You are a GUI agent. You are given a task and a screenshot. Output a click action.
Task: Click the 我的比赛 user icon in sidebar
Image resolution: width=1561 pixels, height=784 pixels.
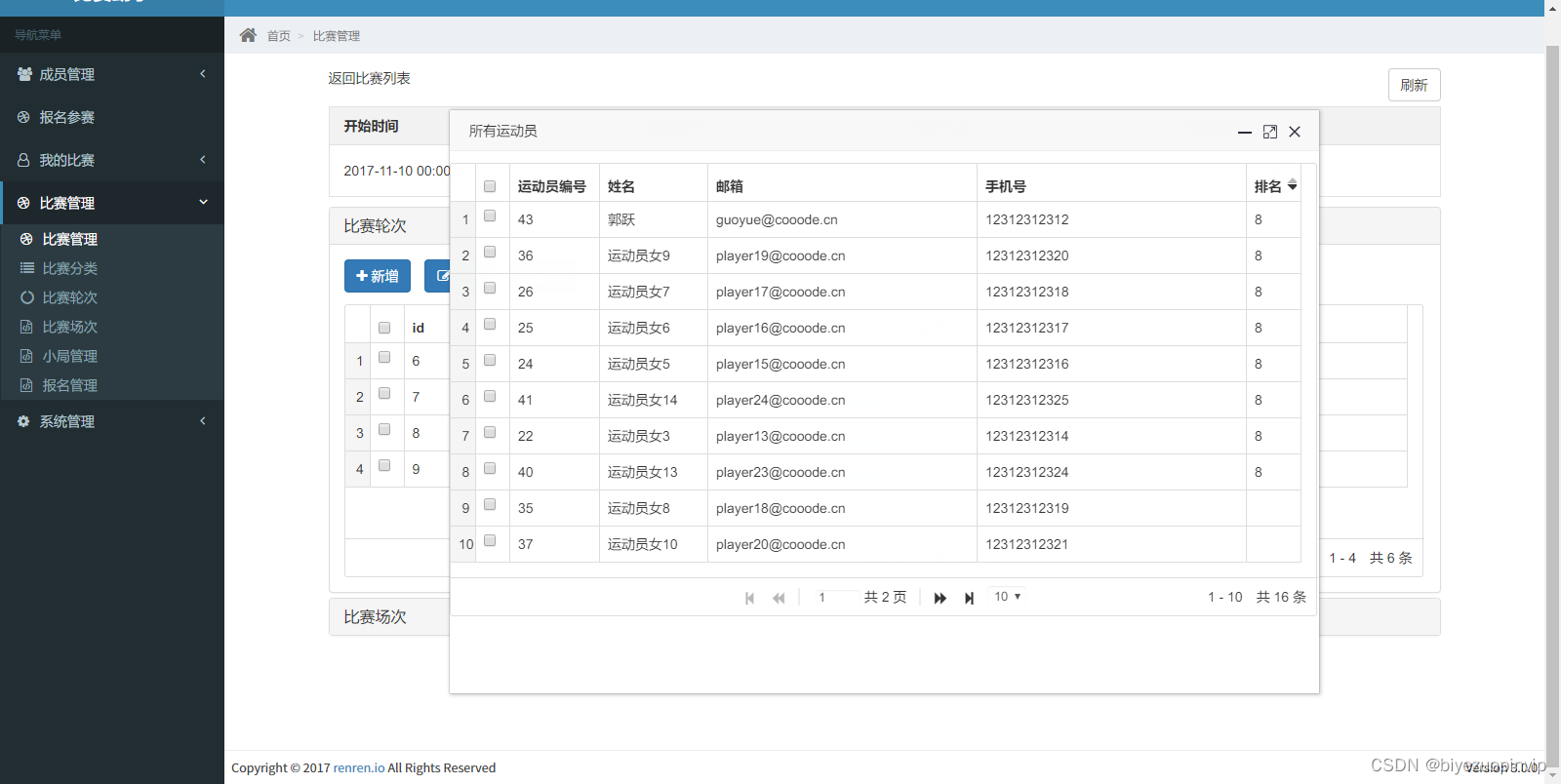point(23,160)
